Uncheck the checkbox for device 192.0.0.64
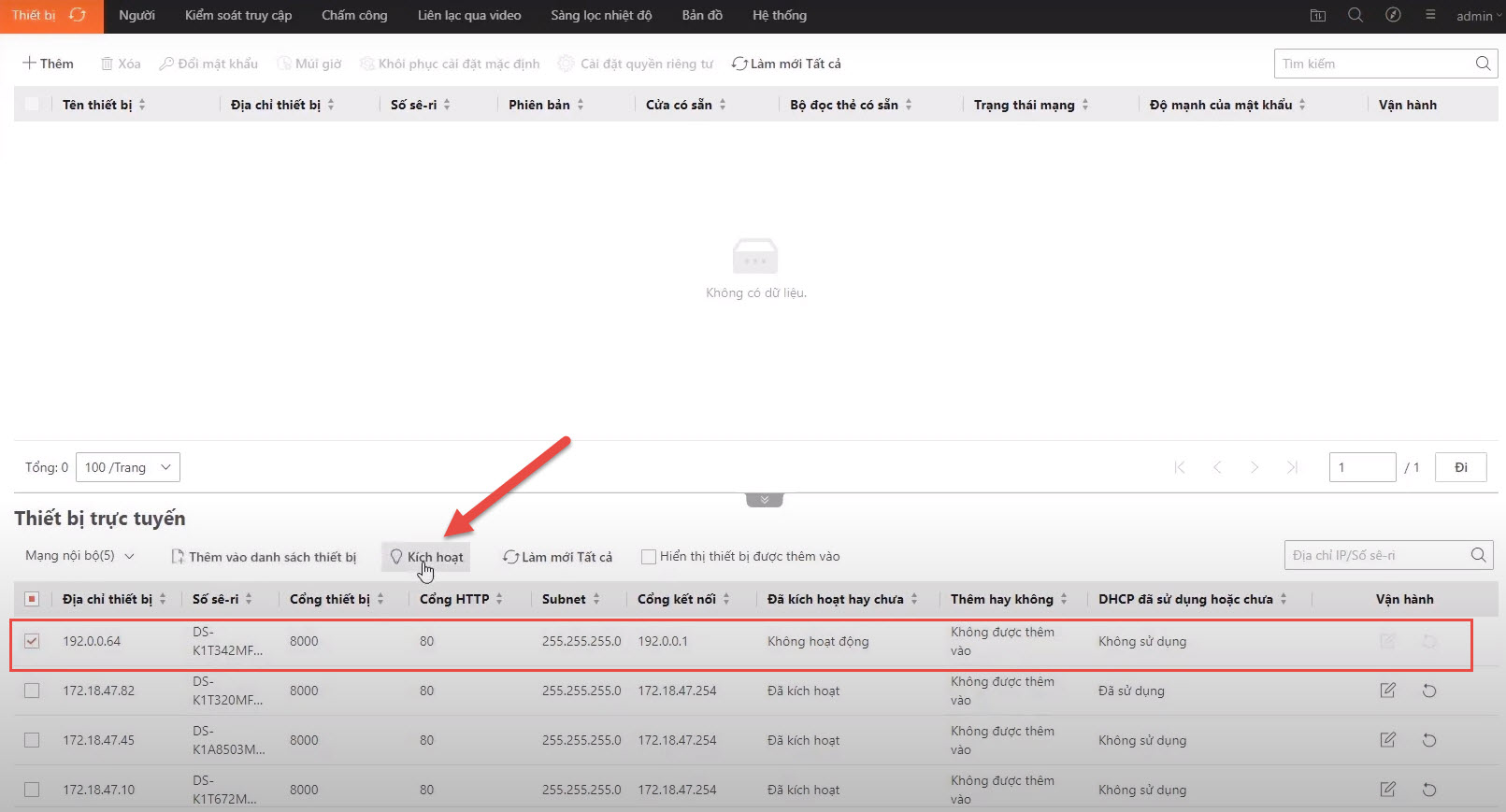Screen dimensions: 1506x812 coord(32,641)
